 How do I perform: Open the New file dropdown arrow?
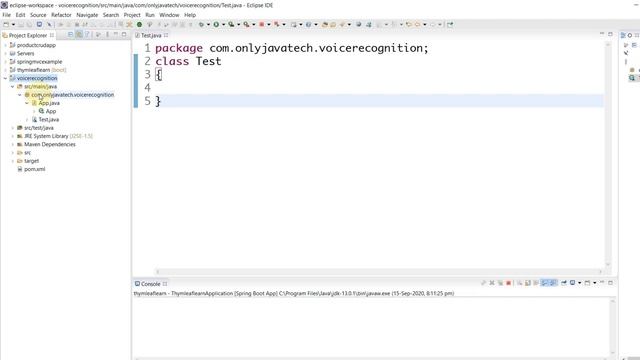point(13,24)
